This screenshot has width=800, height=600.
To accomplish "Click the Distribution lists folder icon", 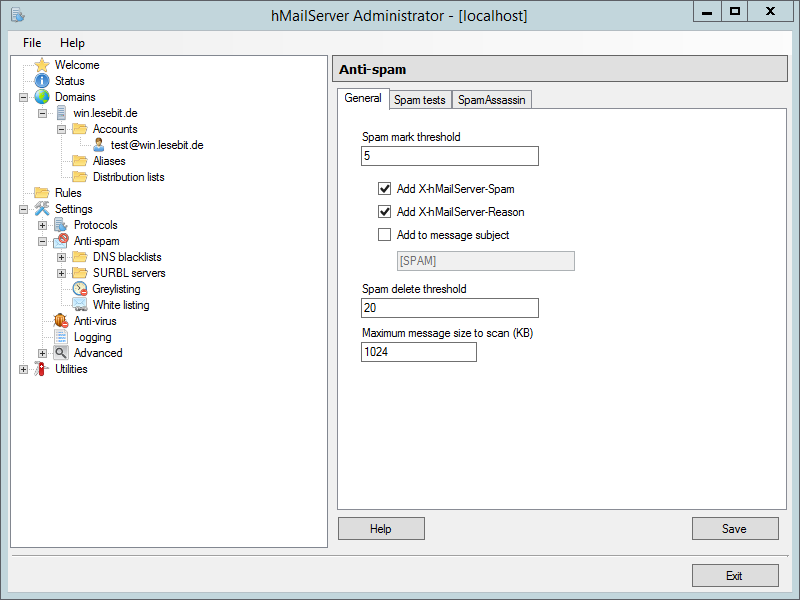I will coord(80,177).
